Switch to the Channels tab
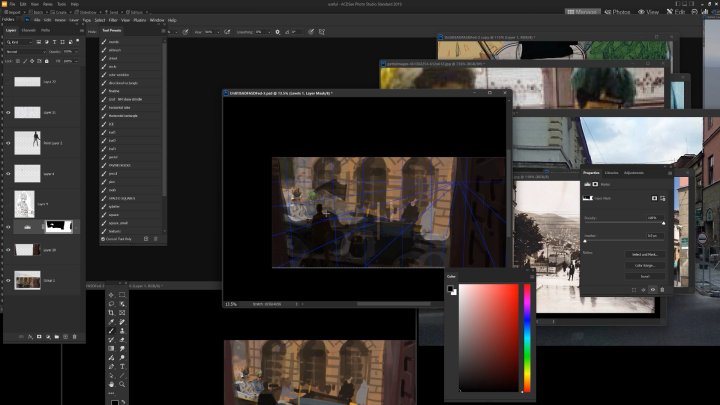The width and height of the screenshot is (720, 405). [x=28, y=30]
